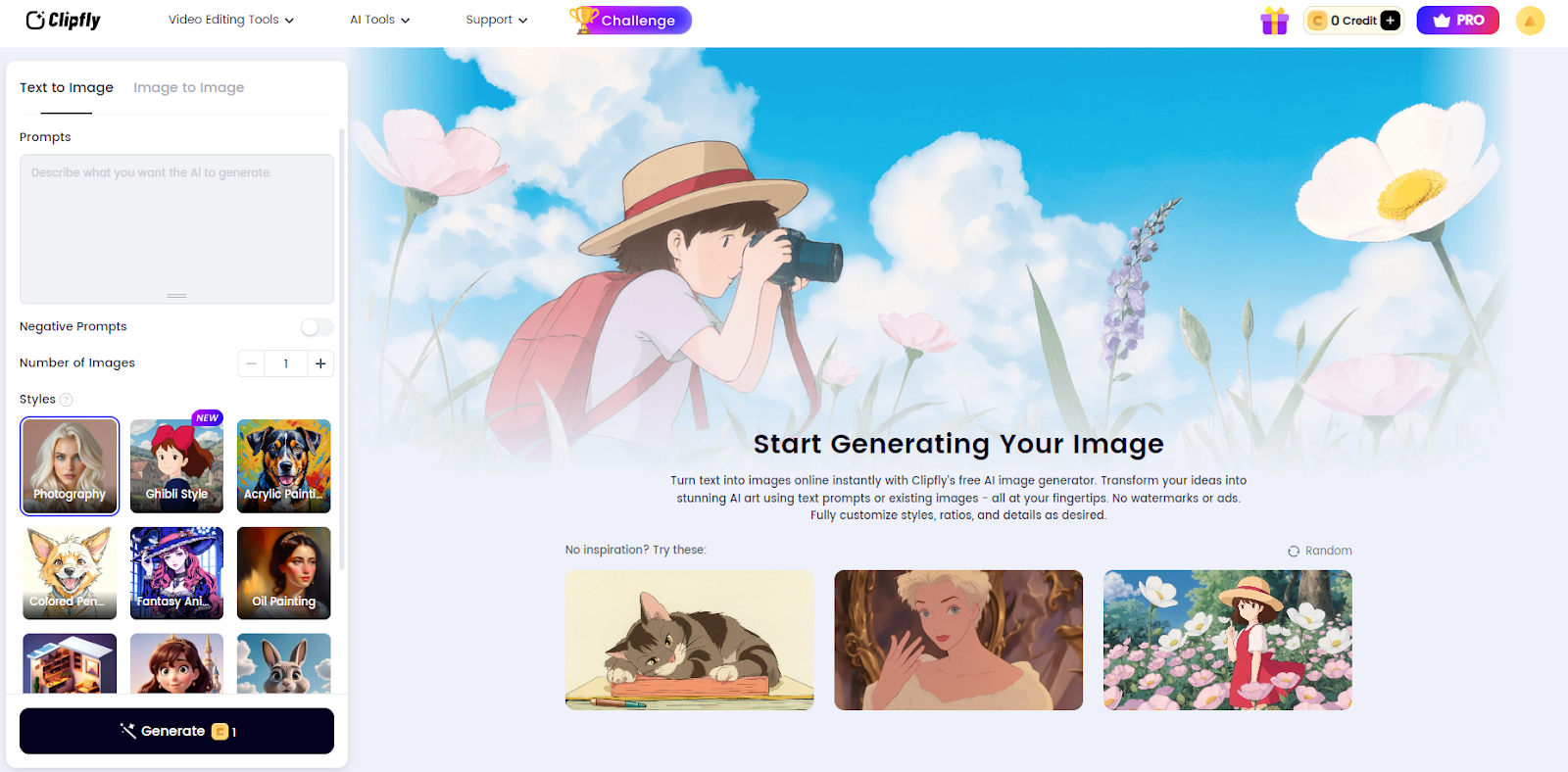Expand the AI Tools dropdown

380,20
